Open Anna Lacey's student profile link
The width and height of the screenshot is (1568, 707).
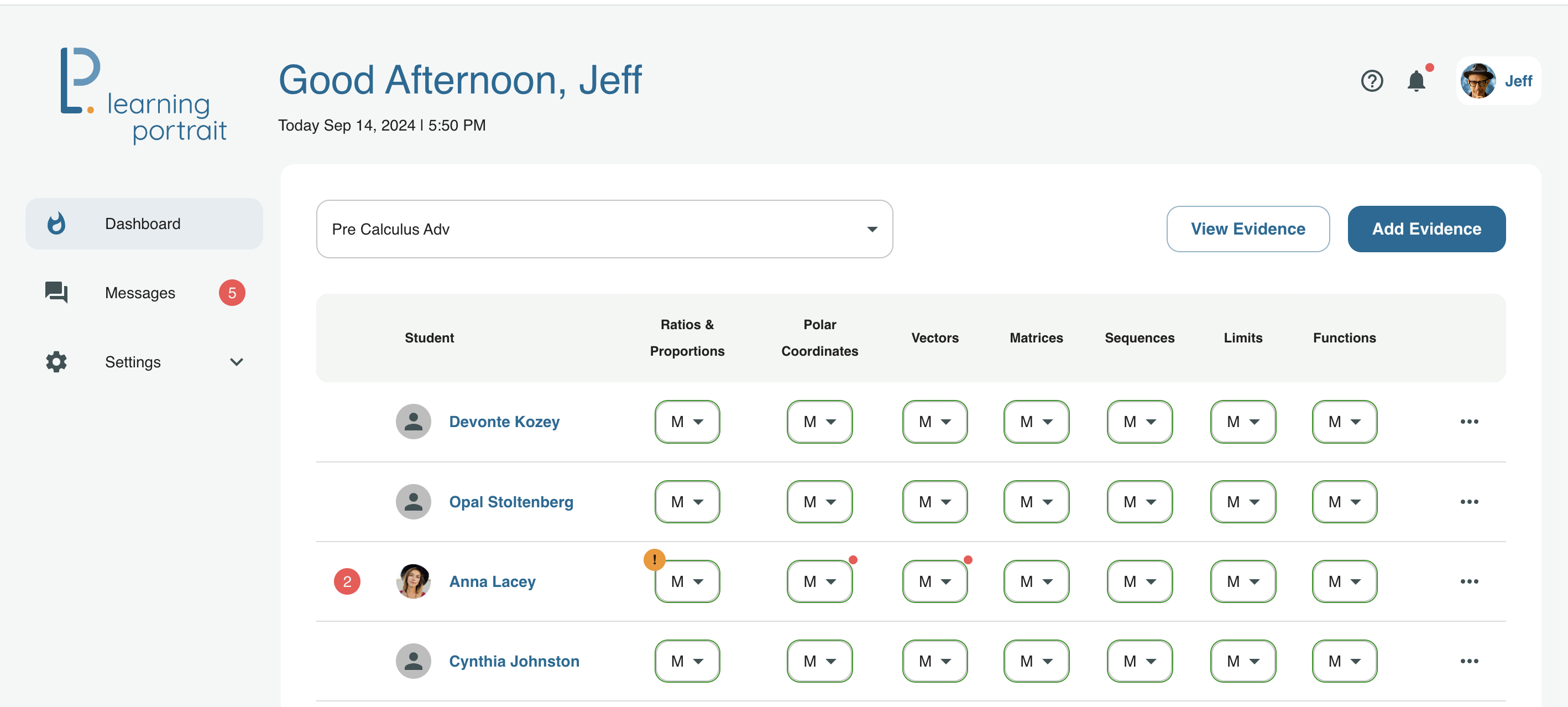coord(492,581)
